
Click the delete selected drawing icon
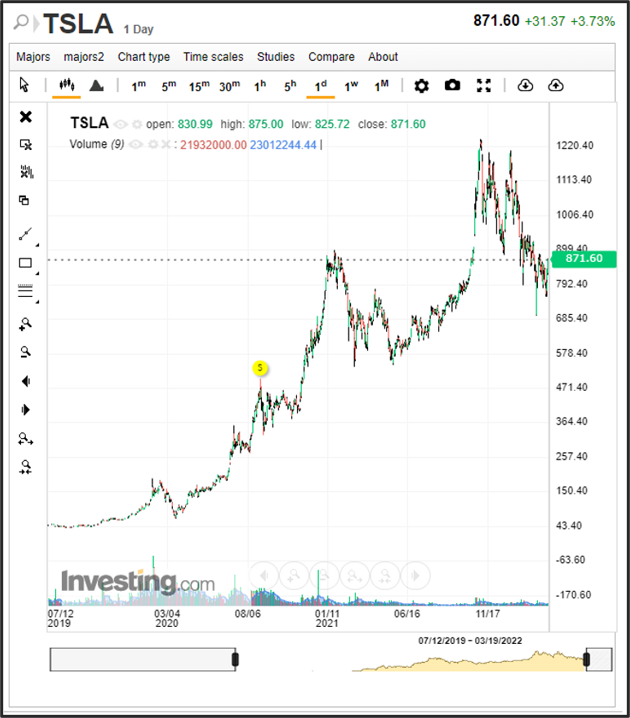(x=26, y=145)
